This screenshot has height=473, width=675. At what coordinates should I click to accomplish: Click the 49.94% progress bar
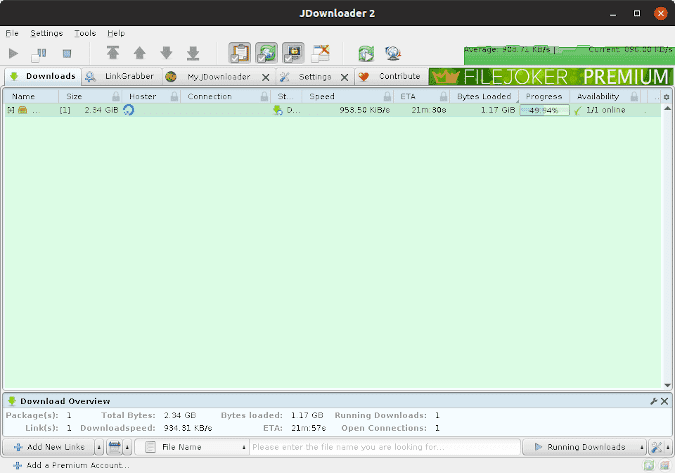click(x=544, y=110)
